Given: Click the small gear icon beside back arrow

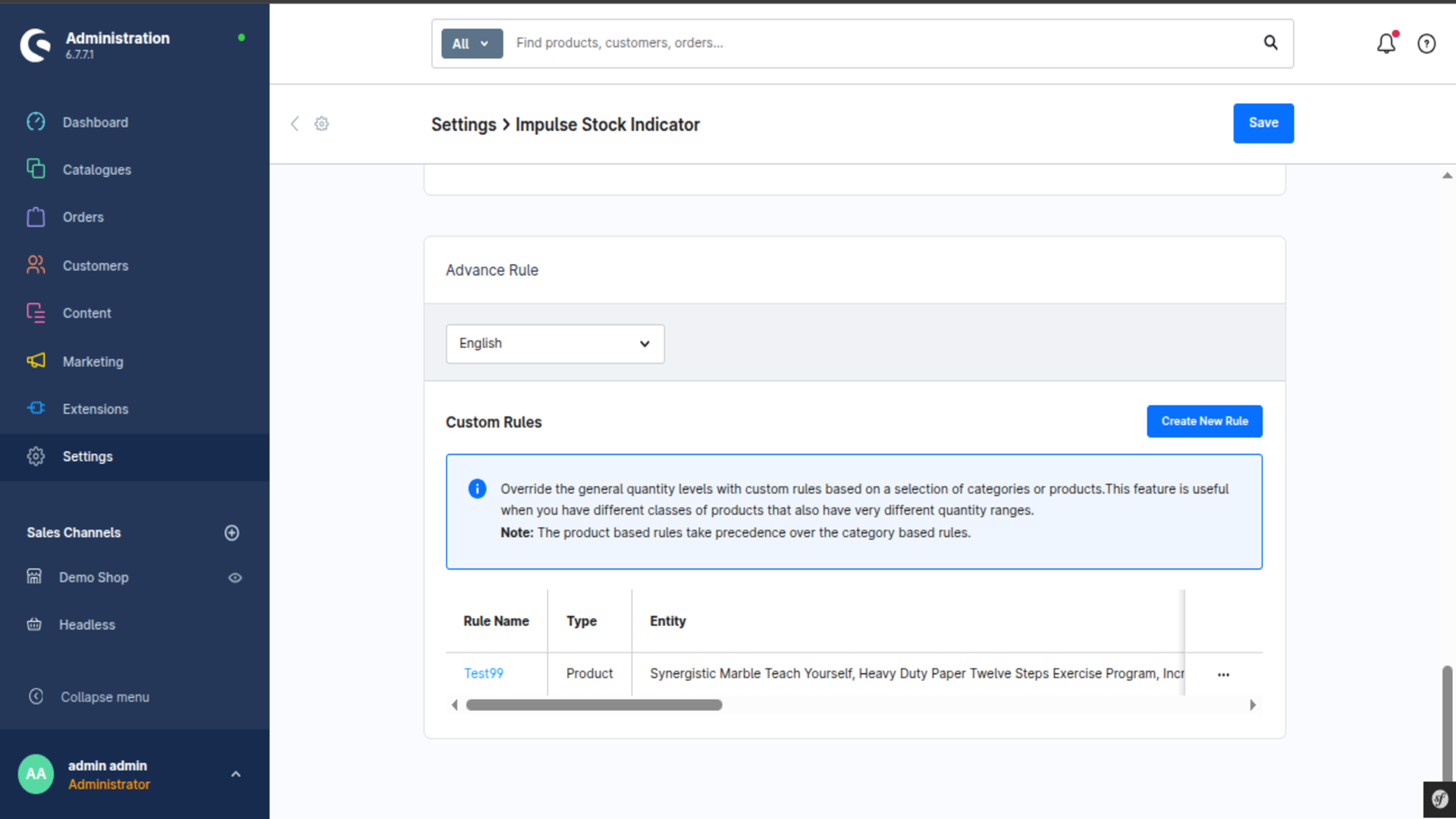Looking at the screenshot, I should click(322, 124).
